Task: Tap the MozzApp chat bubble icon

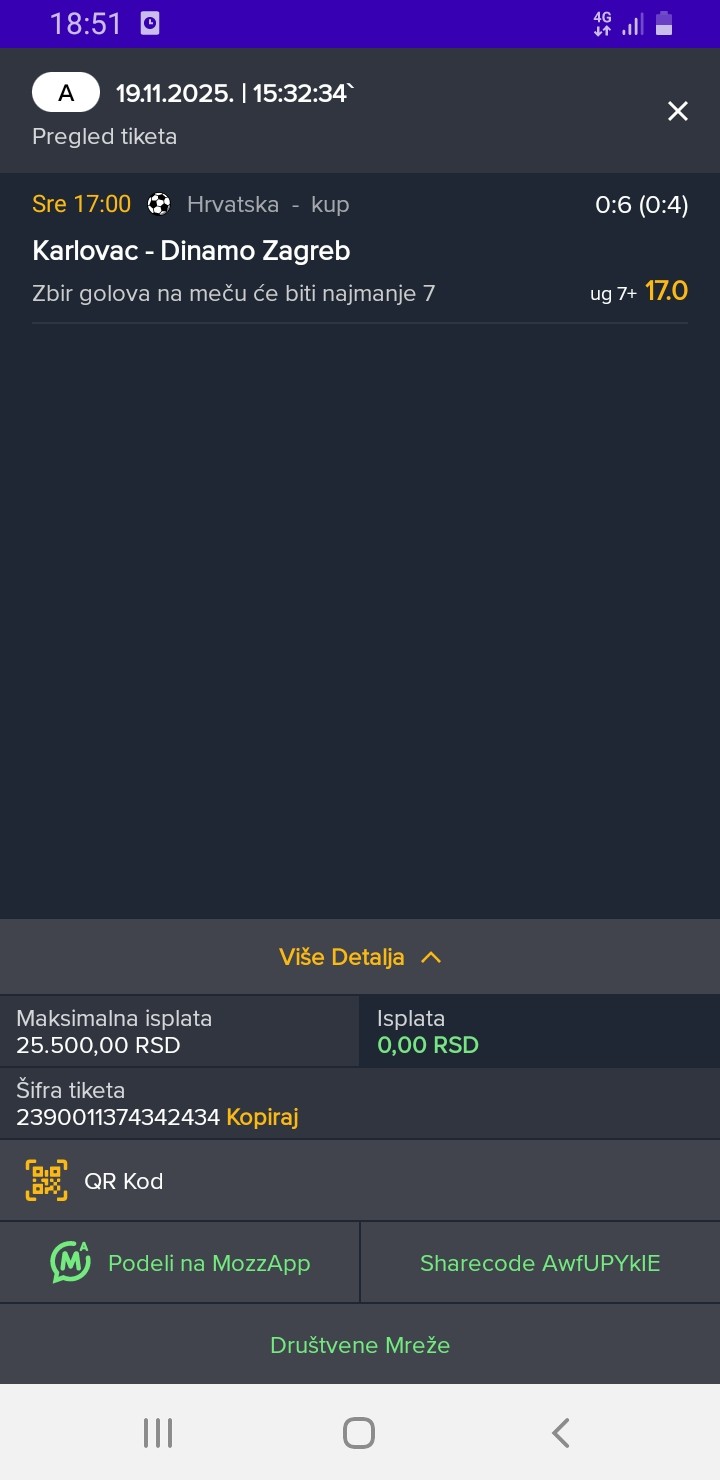Action: 70,1262
